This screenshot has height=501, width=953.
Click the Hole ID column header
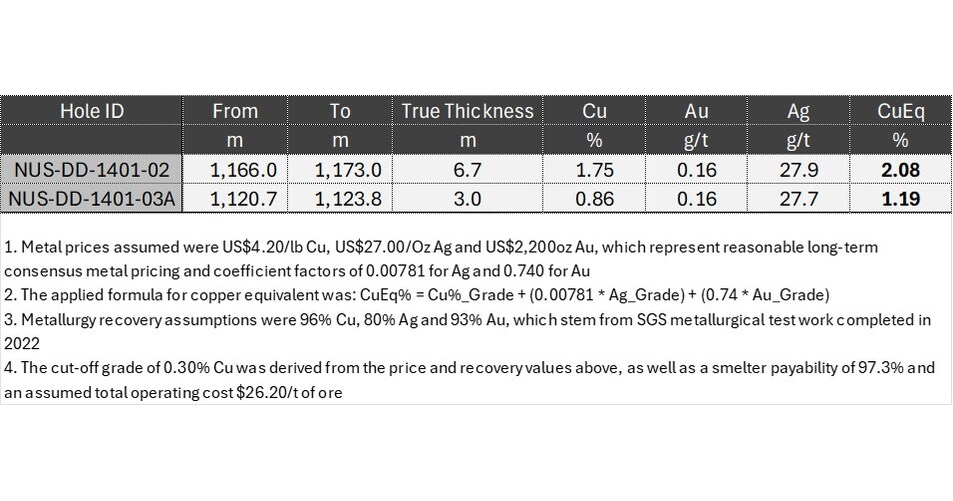pyautogui.click(x=92, y=111)
